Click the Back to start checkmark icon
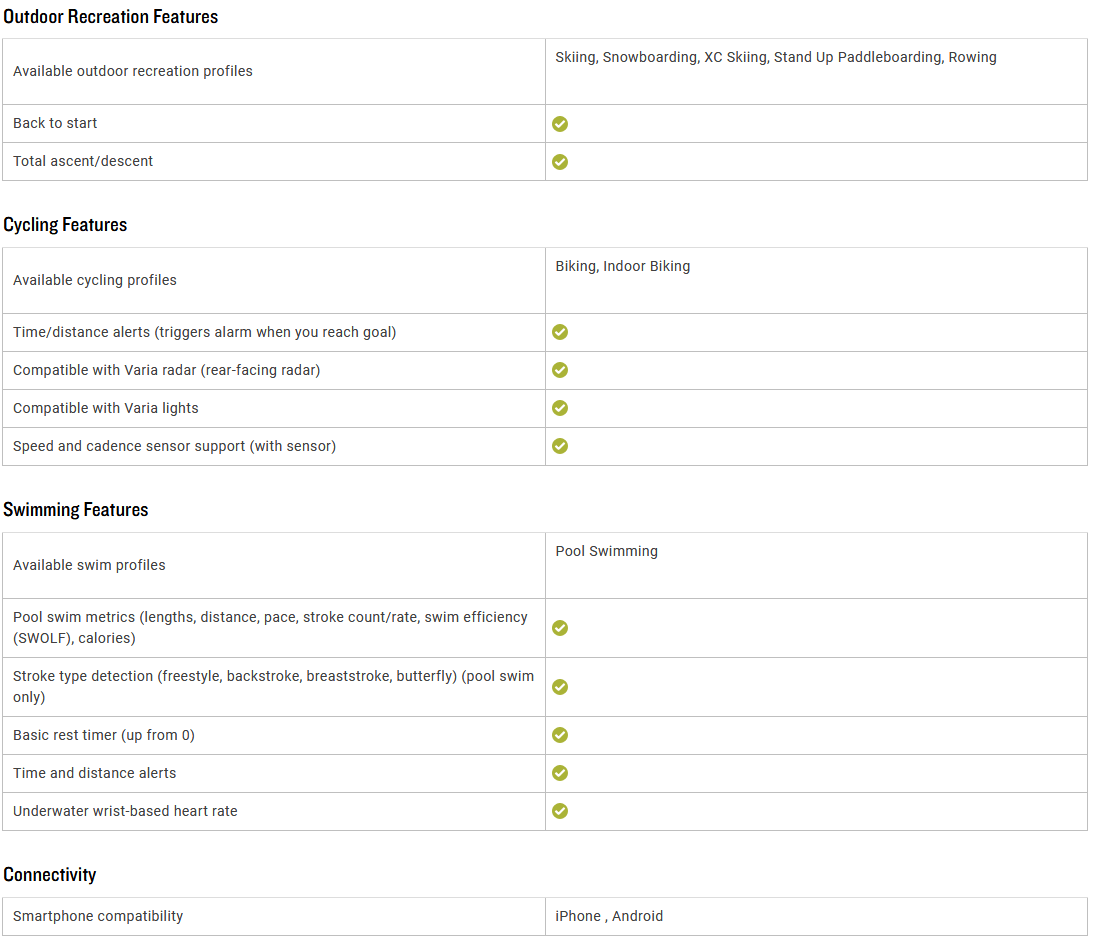 pos(560,124)
